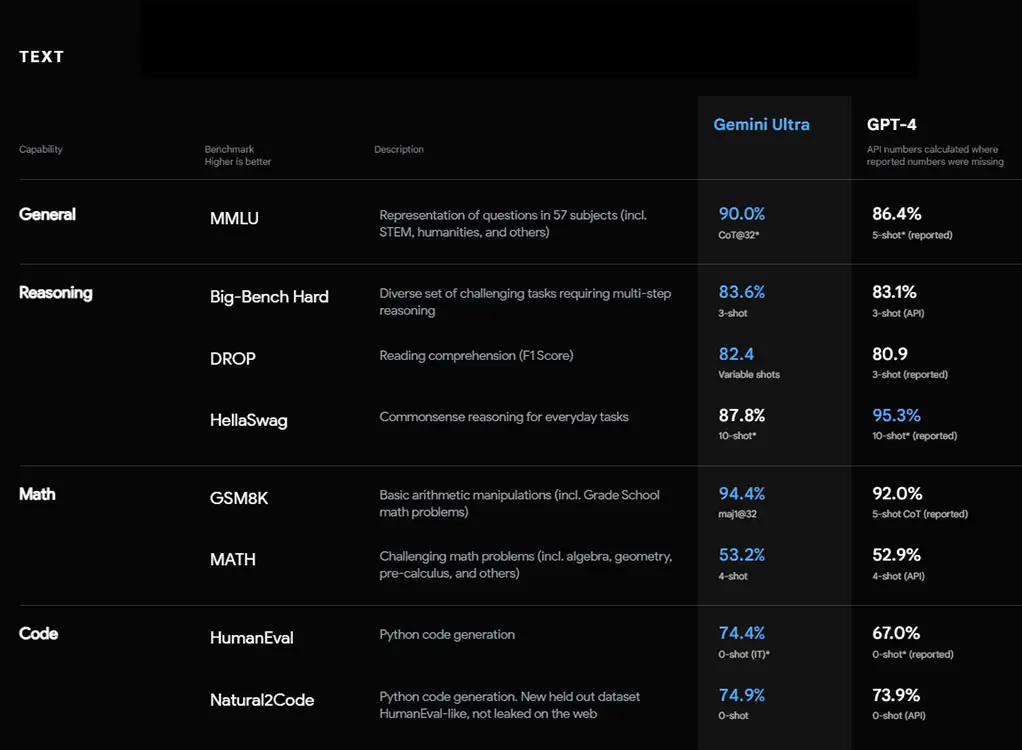Click the '5-shot* (reported)' MMLU note
This screenshot has height=750, width=1022.
point(912,235)
